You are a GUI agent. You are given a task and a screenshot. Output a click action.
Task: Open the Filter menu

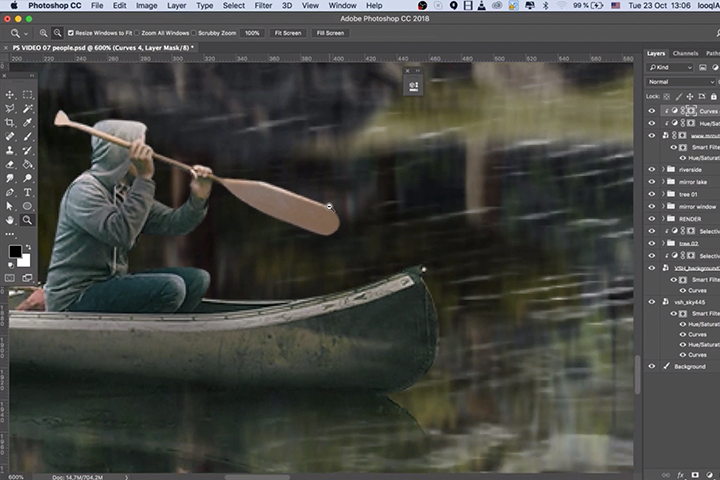pos(263,6)
